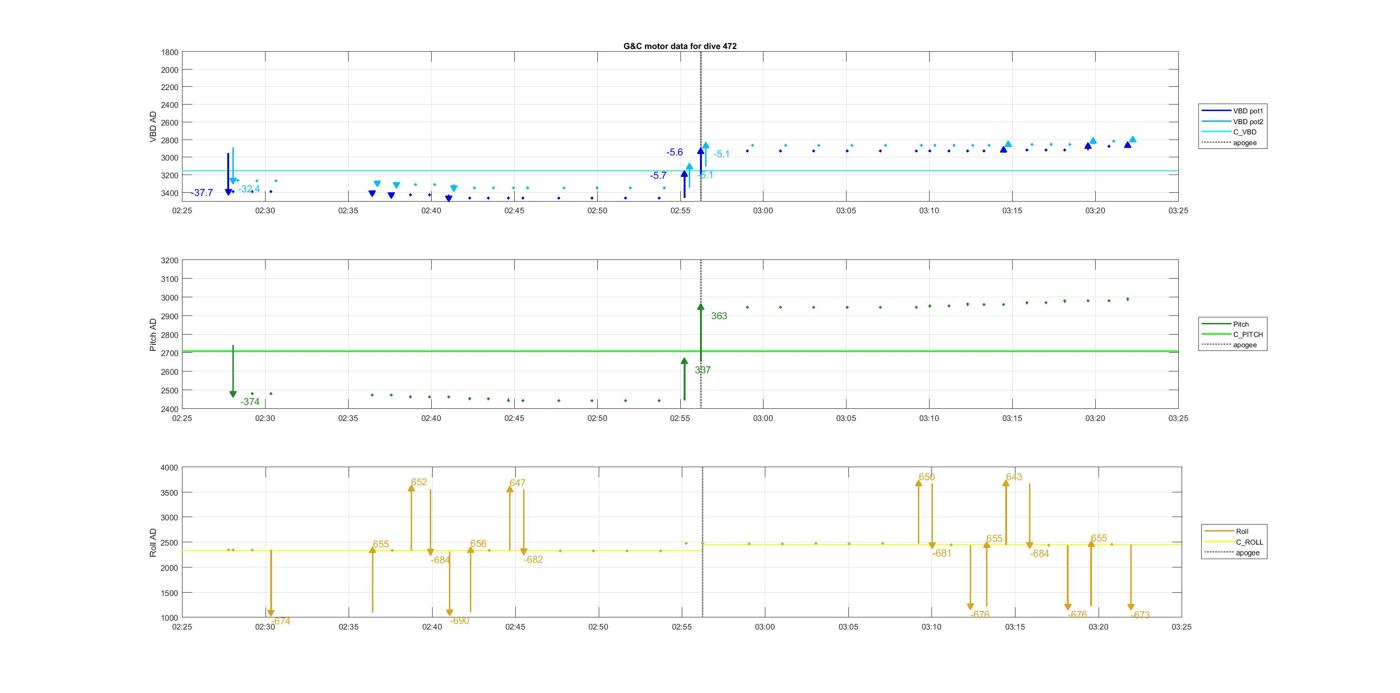Screen dimensions: 1400x693
Task: Click the '-37.7' VBD data label
Action: (x=201, y=193)
